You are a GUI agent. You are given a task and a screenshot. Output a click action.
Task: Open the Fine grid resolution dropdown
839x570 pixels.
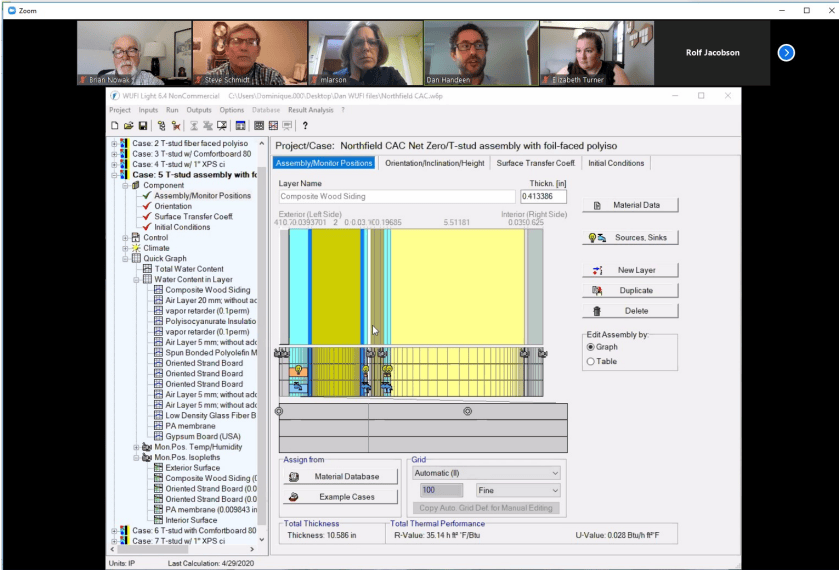point(555,490)
